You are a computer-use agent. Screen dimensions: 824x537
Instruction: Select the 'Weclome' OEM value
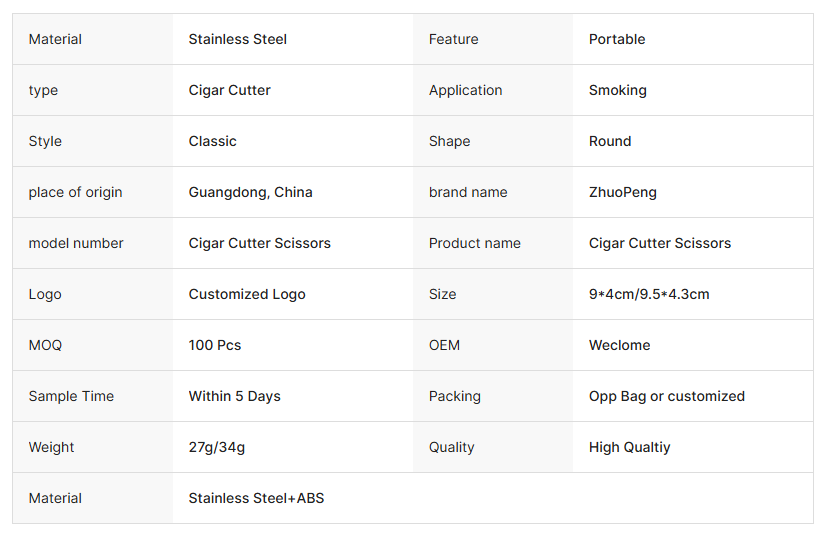[x=620, y=345]
